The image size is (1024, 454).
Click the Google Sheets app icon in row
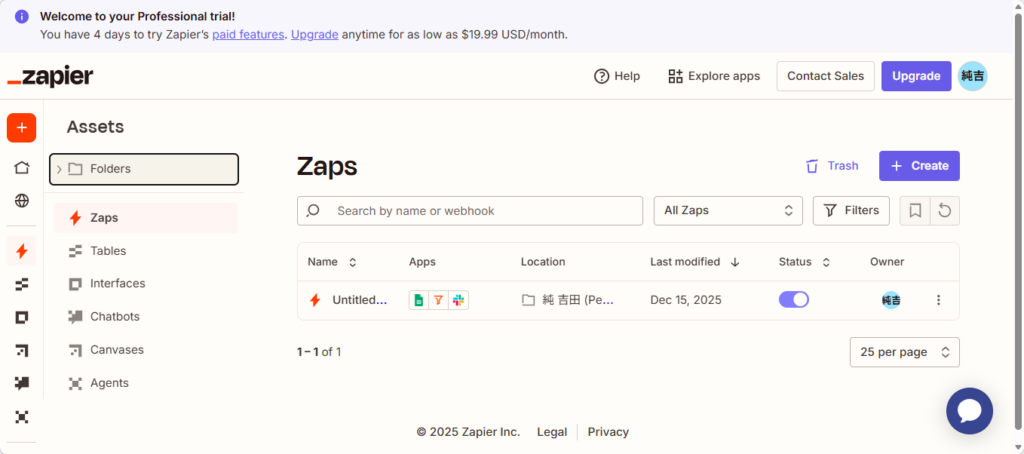tap(419, 300)
